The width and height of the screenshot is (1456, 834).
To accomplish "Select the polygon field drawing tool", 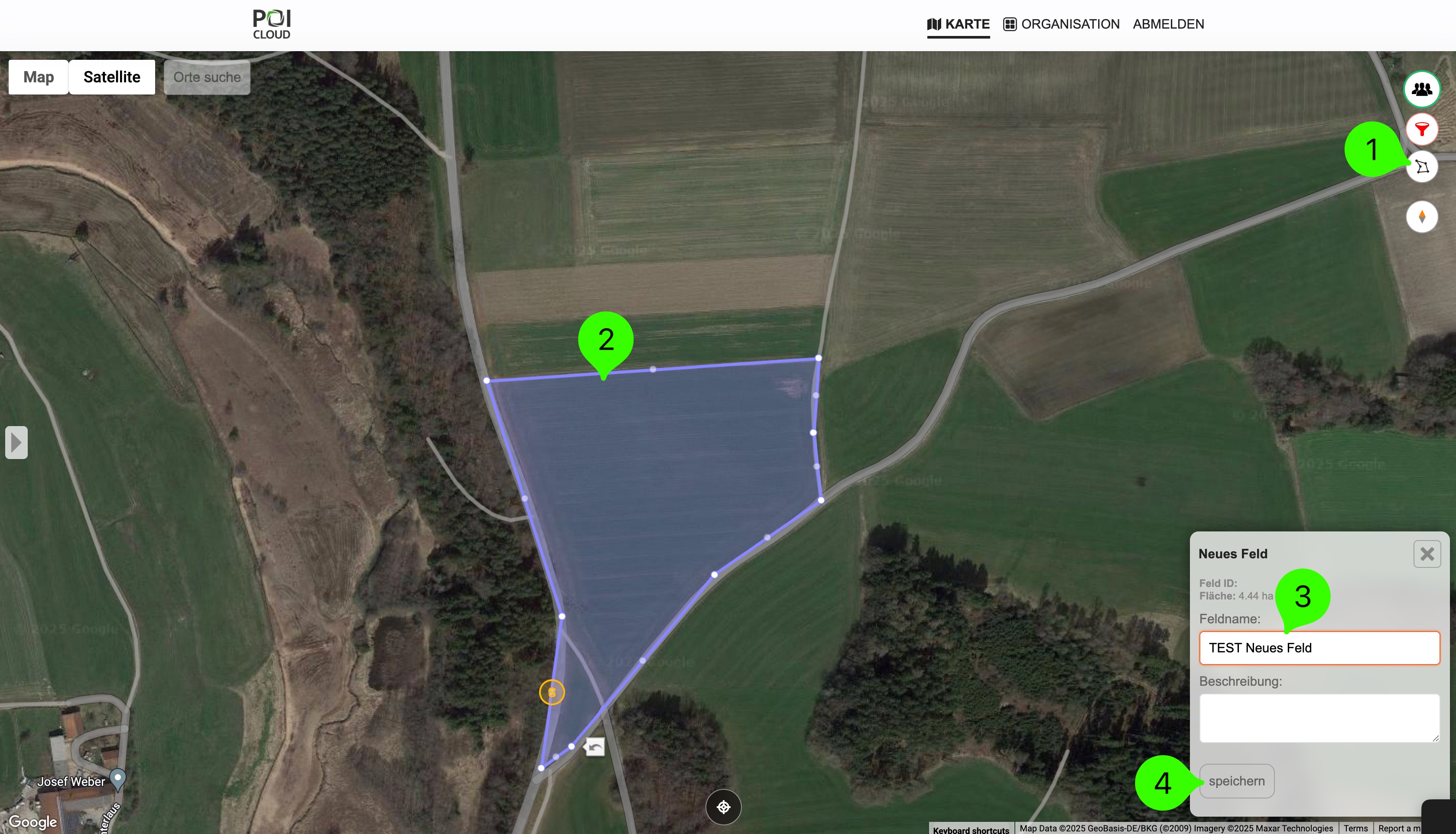I will (x=1422, y=167).
